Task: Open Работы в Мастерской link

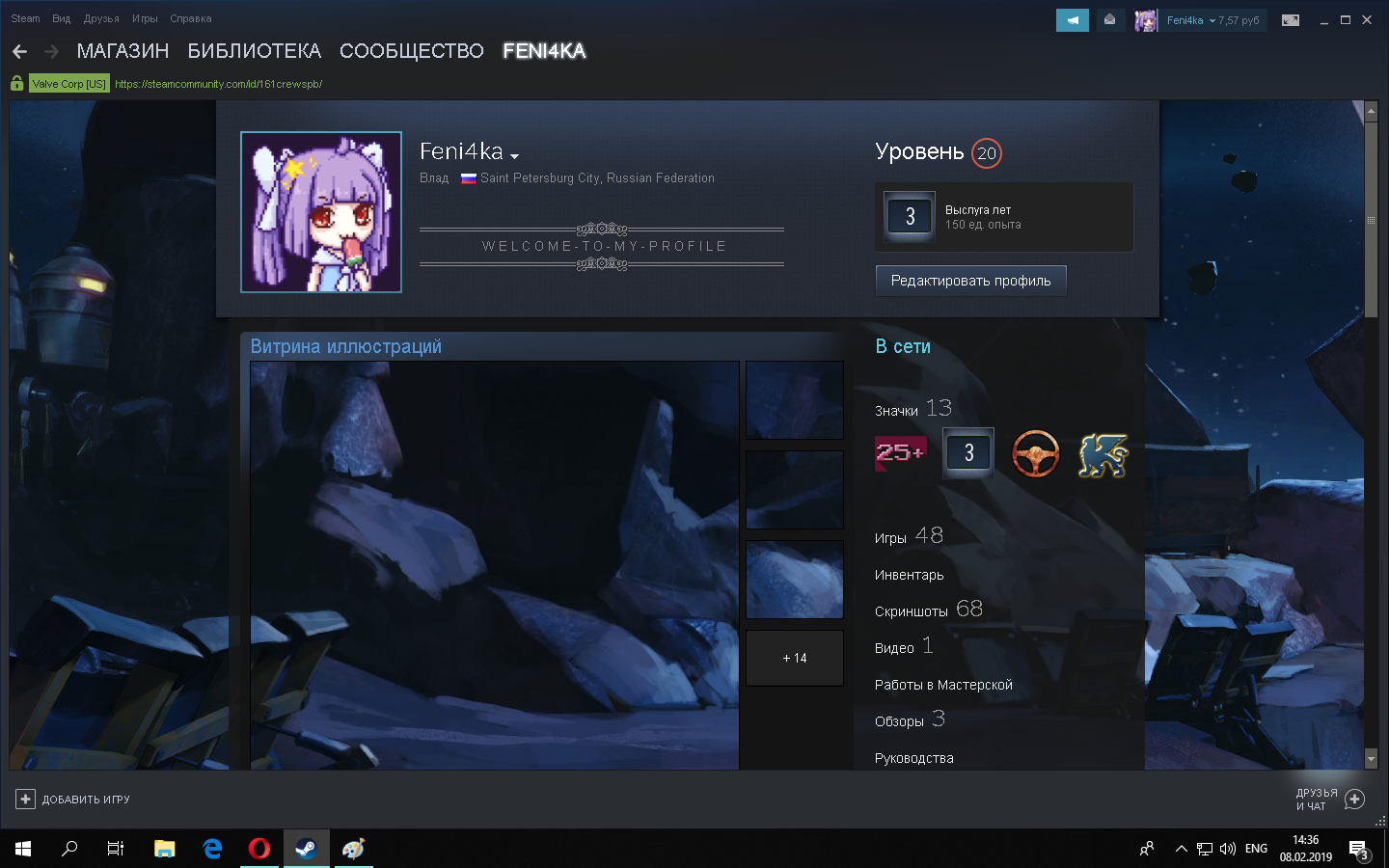Action: point(943,685)
